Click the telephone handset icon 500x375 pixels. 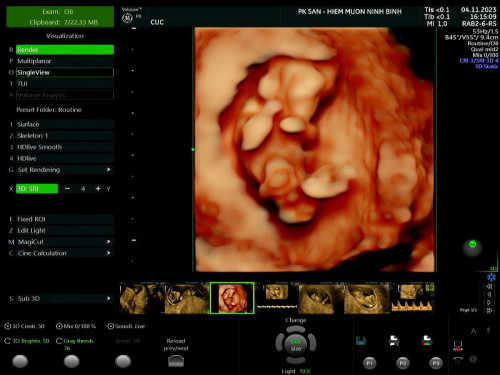[x=458, y=360]
